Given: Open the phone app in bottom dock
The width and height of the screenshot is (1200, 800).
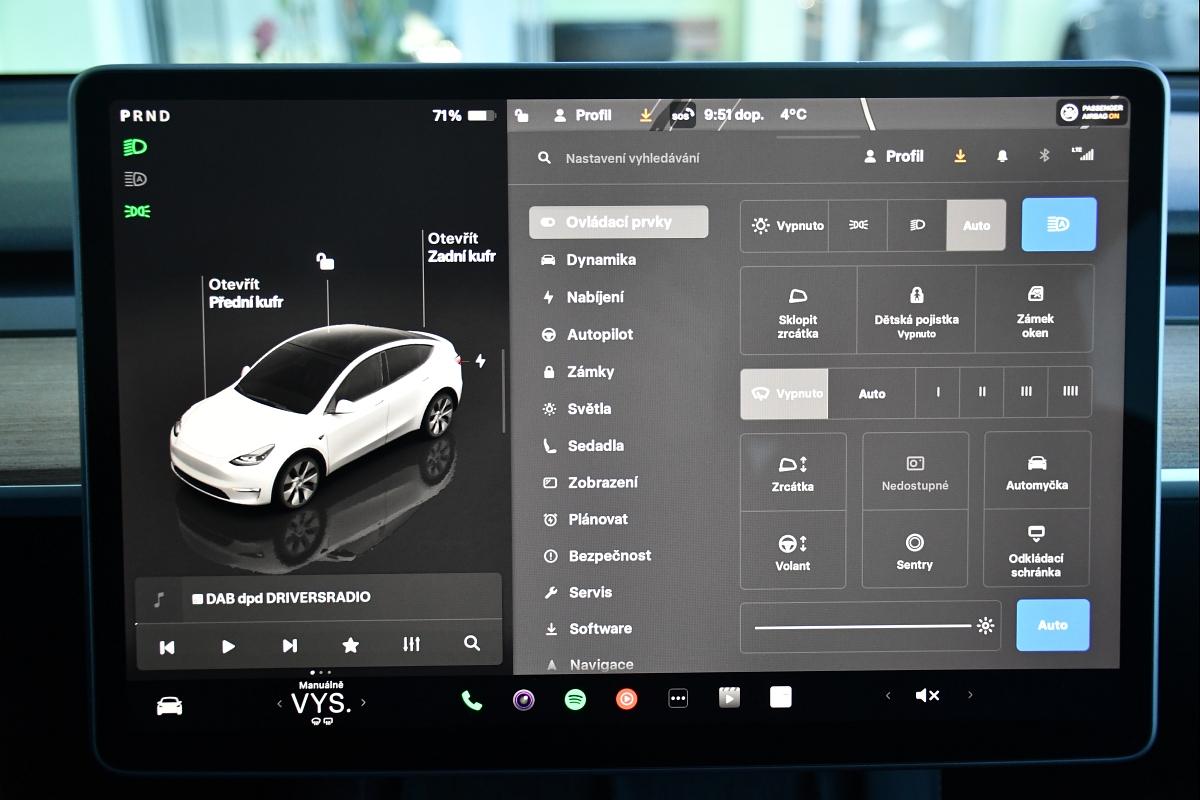Looking at the screenshot, I should 471,700.
